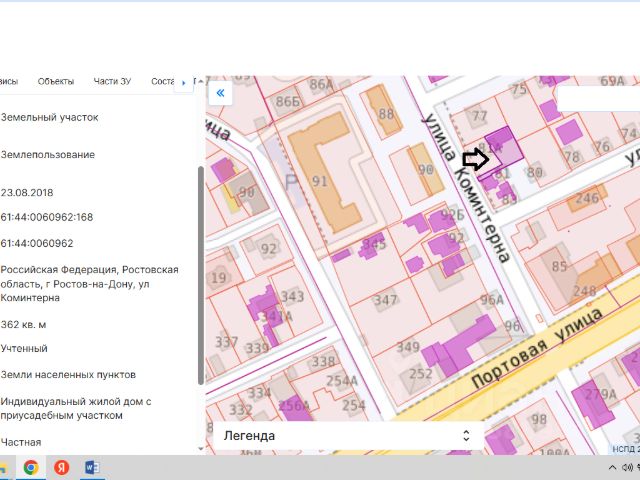The height and width of the screenshot is (480, 640).
Task: Click the Портовая улица label on map
Action: (x=536, y=348)
